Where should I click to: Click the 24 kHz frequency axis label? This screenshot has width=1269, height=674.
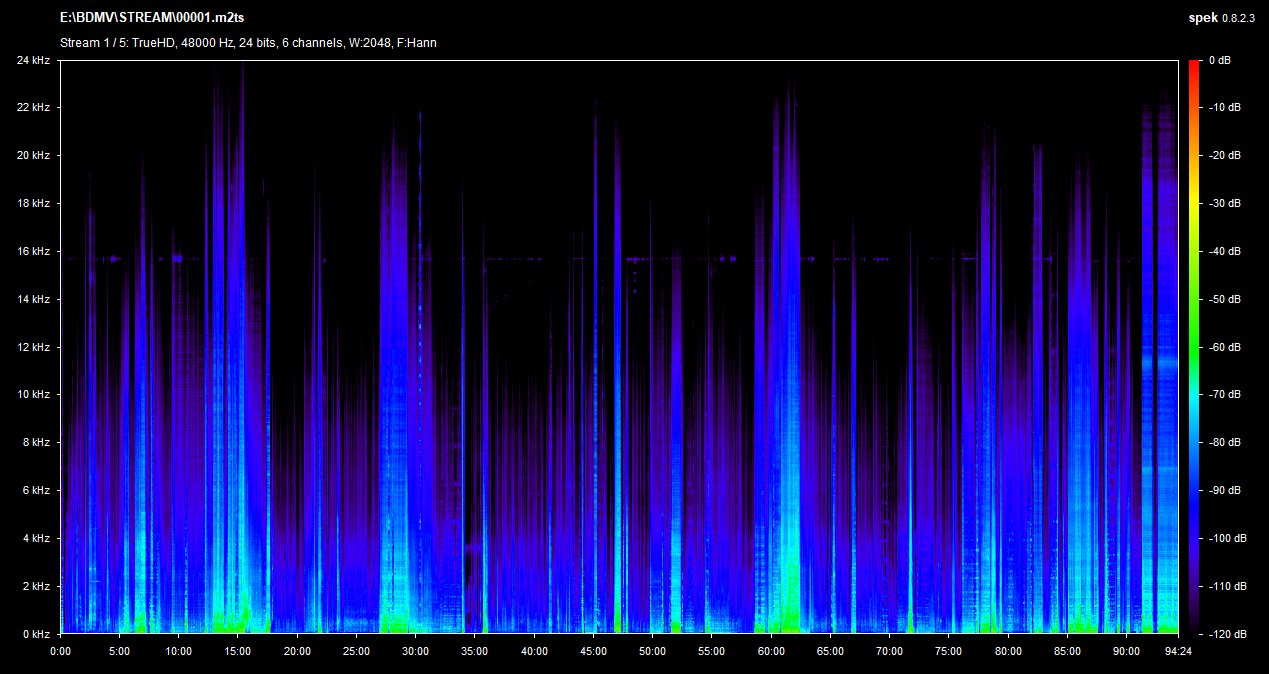point(33,60)
